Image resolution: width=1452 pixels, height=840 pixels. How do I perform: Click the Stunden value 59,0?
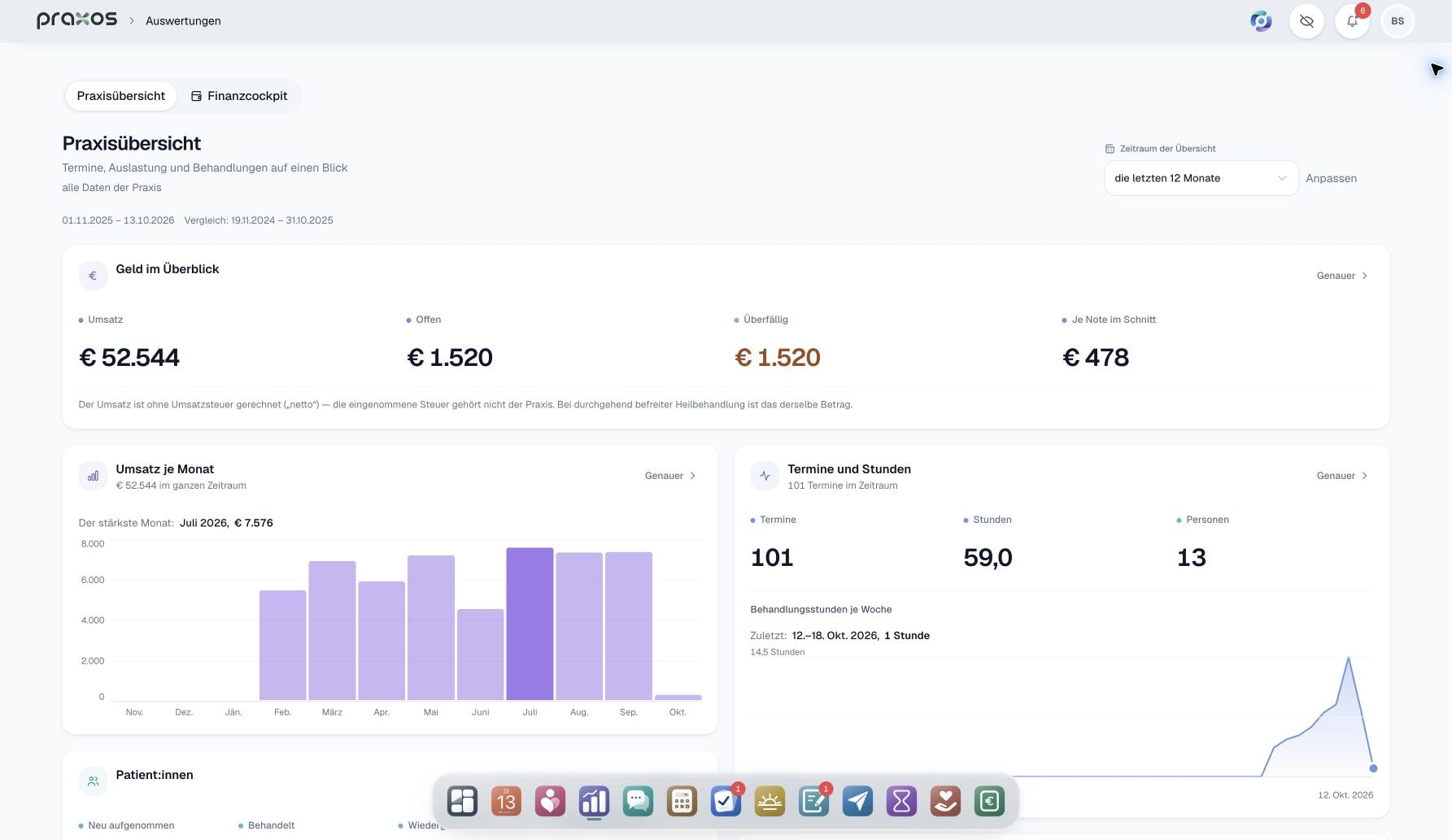tap(988, 557)
